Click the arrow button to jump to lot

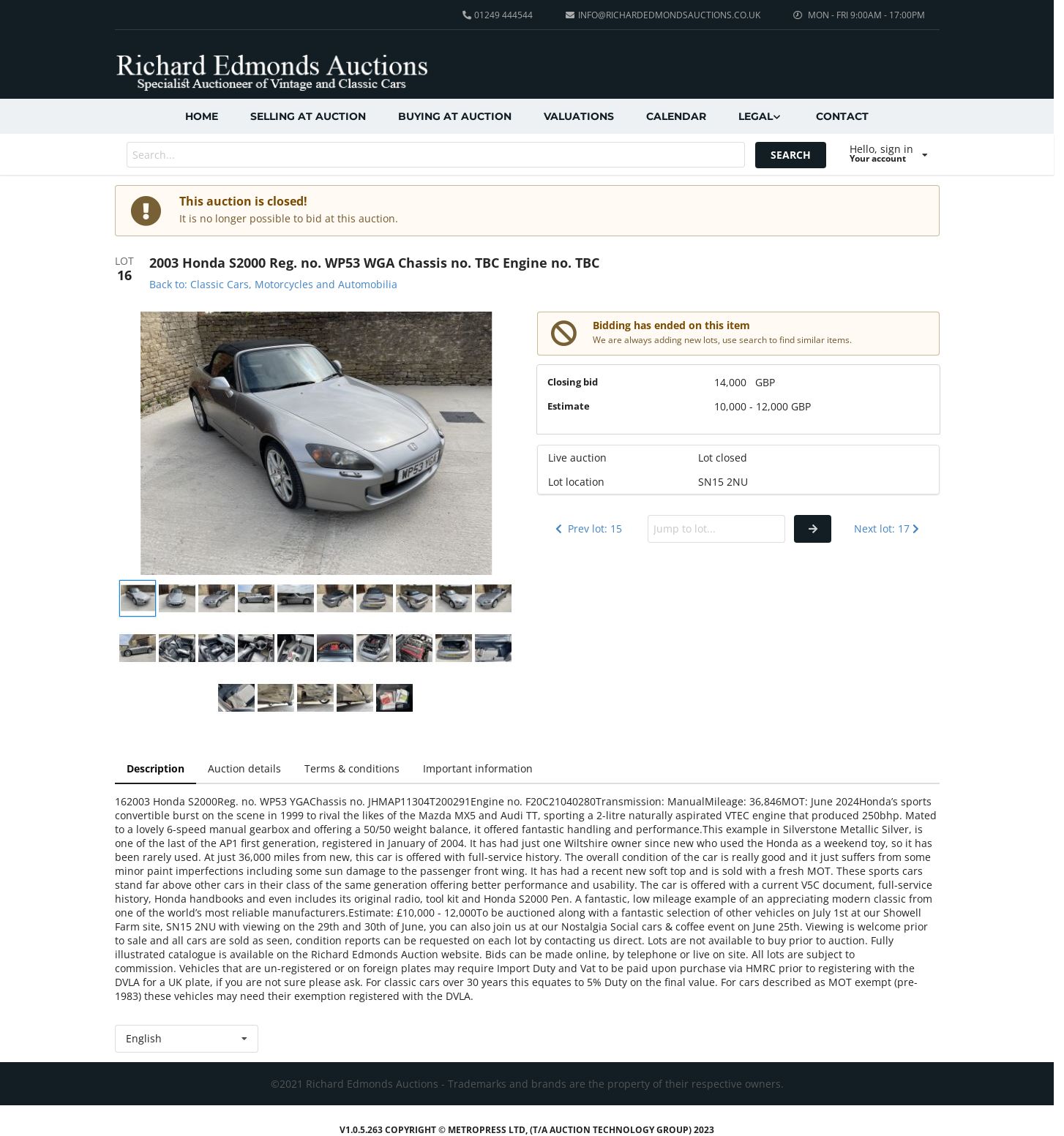click(812, 529)
